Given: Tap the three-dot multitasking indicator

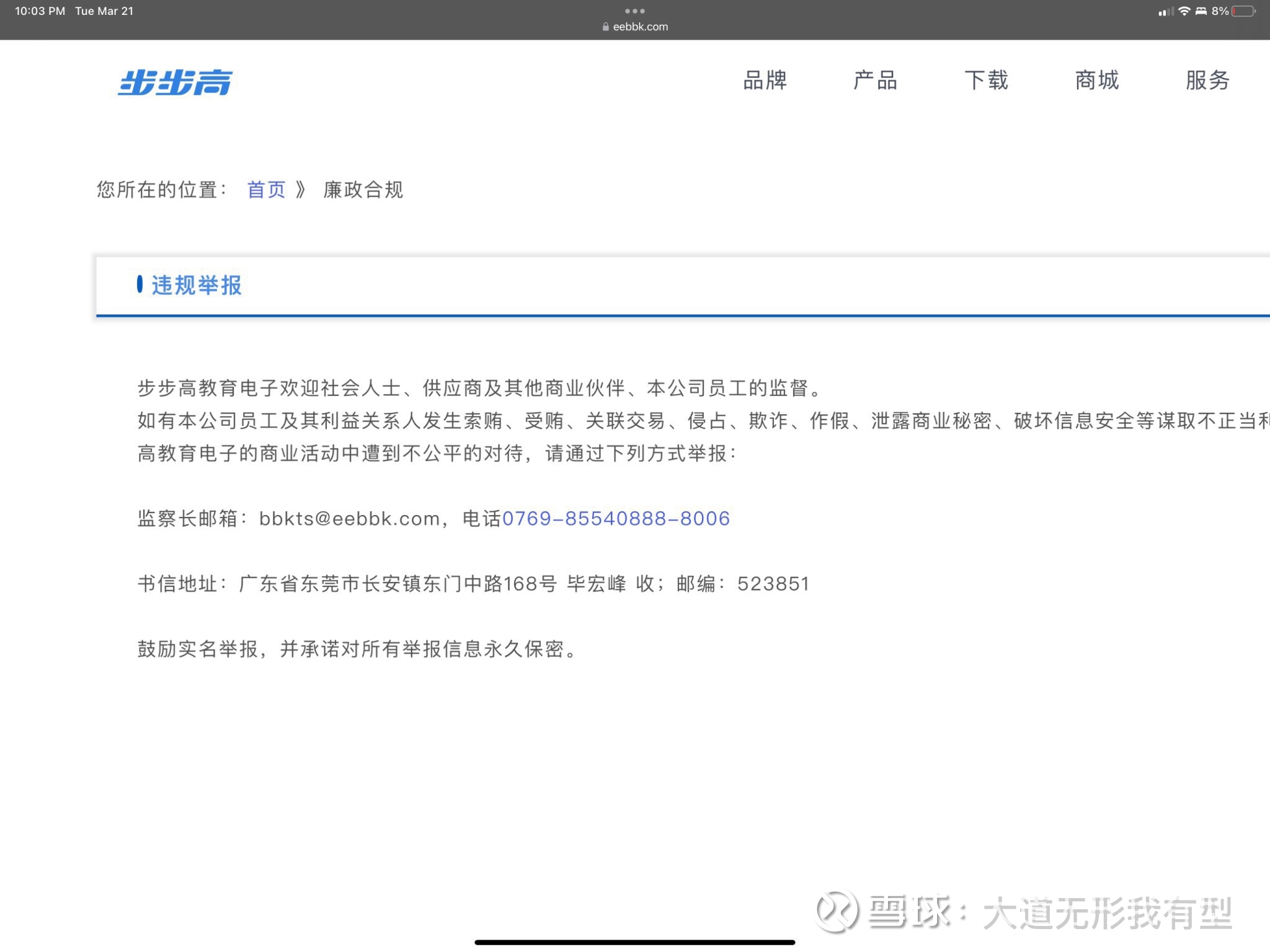Looking at the screenshot, I should point(635,11).
